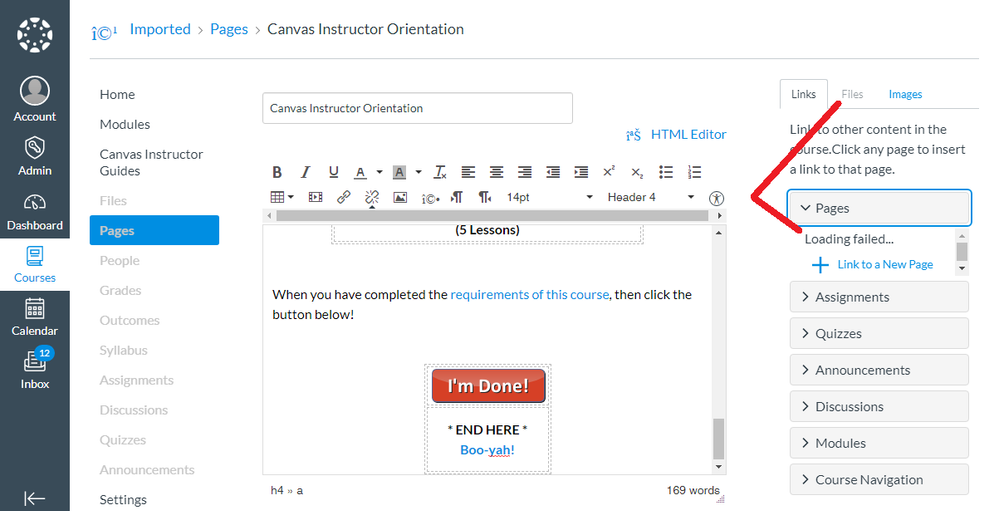Viewport: 999px width, 511px height.
Task: Click Link to a New Page
Action: pos(885,264)
